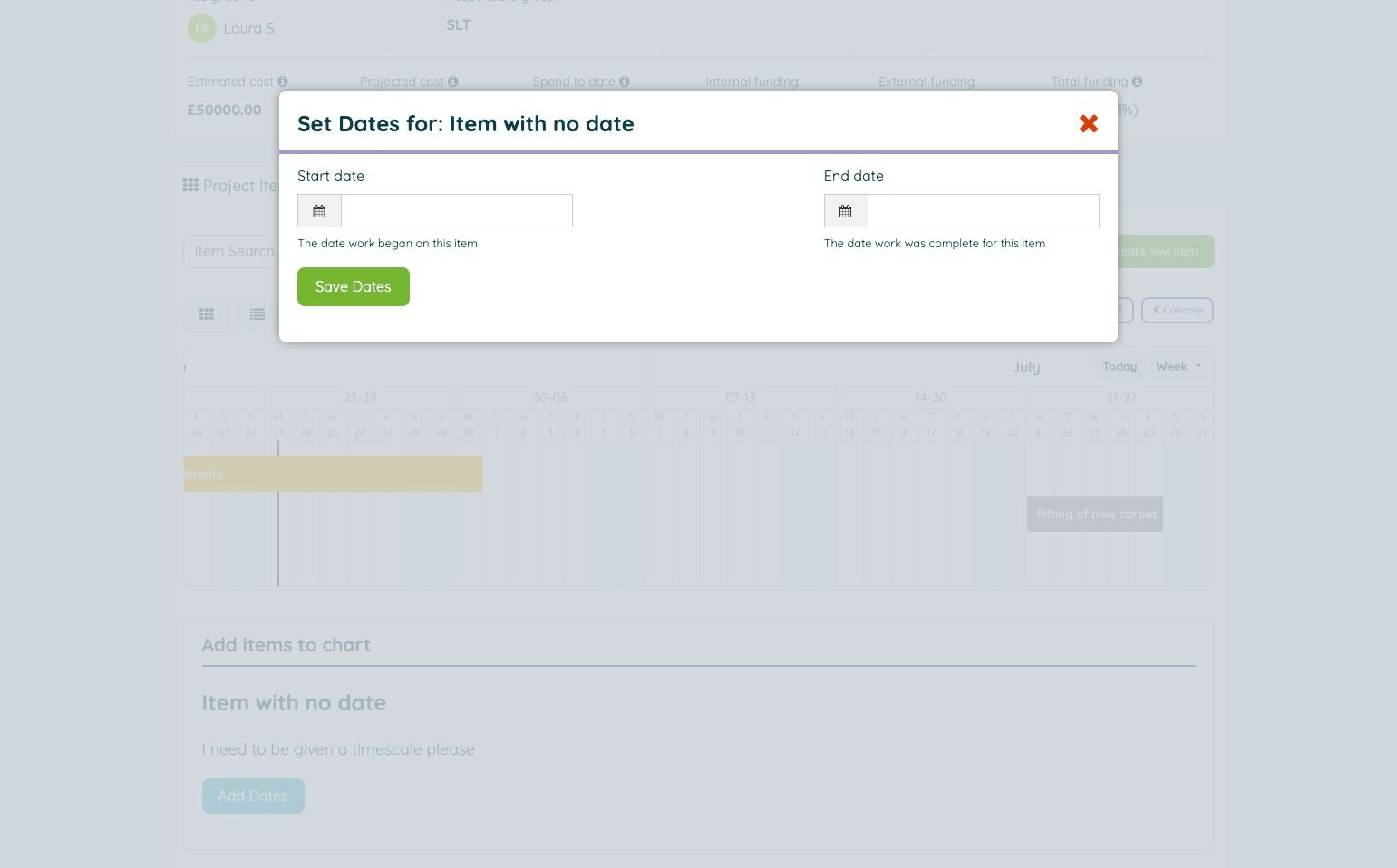Click the End date calendar icon

tap(846, 211)
